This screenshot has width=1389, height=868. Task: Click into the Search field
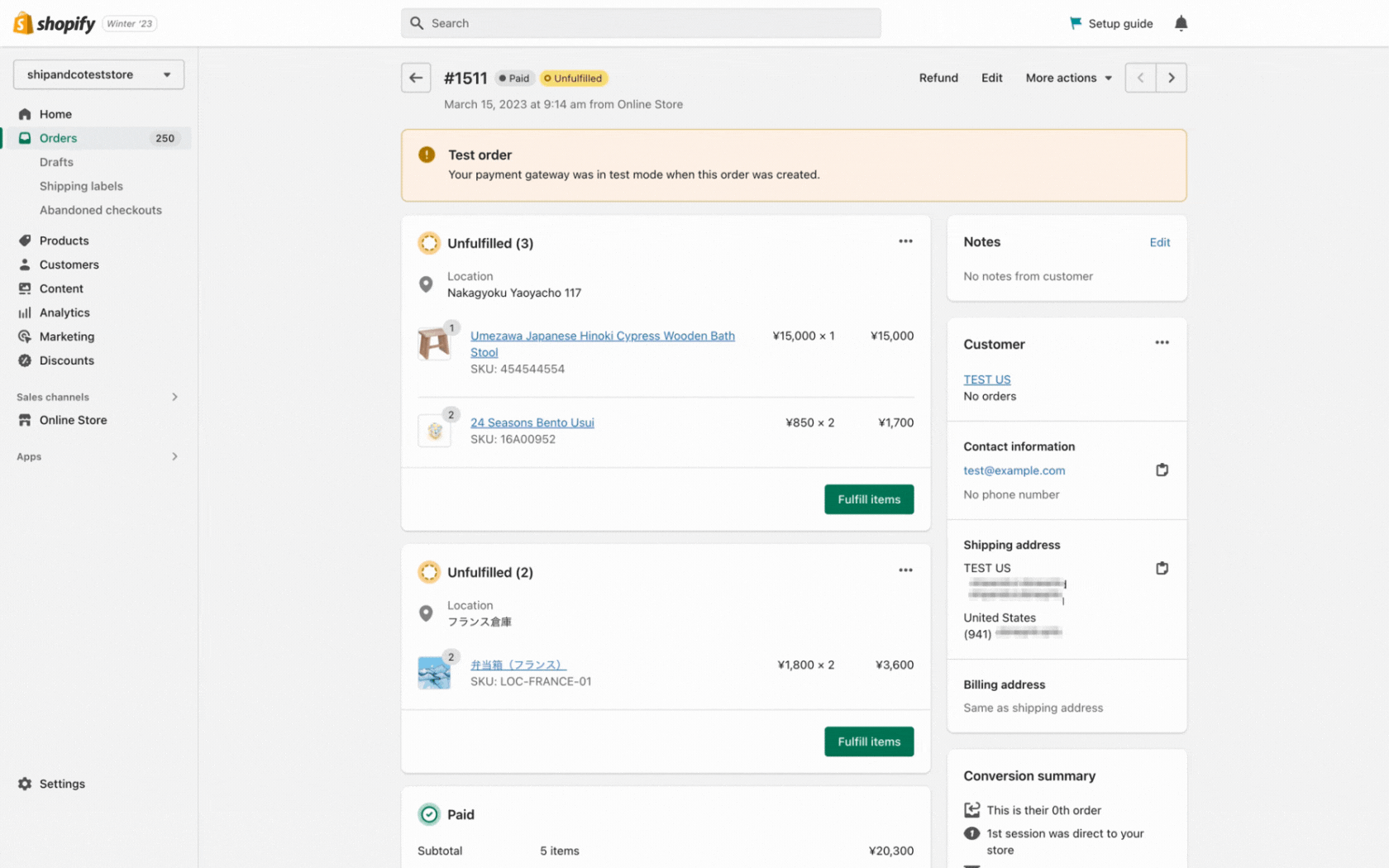point(641,23)
